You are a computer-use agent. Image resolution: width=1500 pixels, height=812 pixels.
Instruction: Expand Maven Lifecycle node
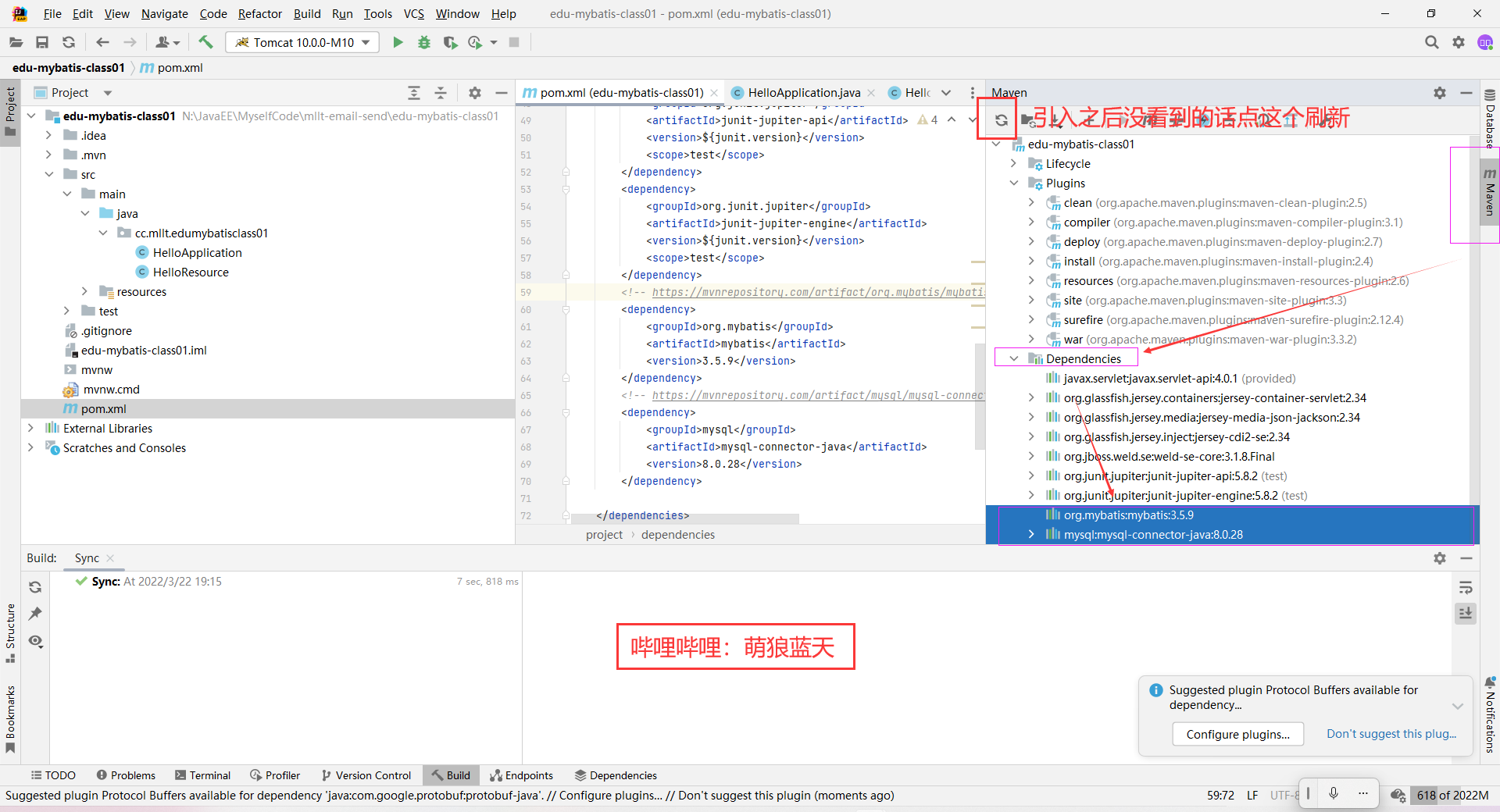(1013, 163)
